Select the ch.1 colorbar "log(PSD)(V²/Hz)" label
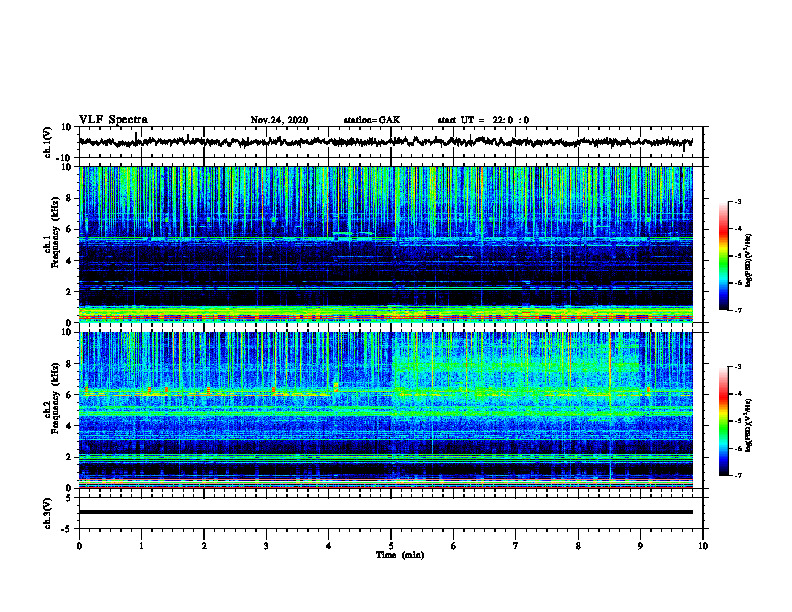792x612 pixels. tap(749, 261)
